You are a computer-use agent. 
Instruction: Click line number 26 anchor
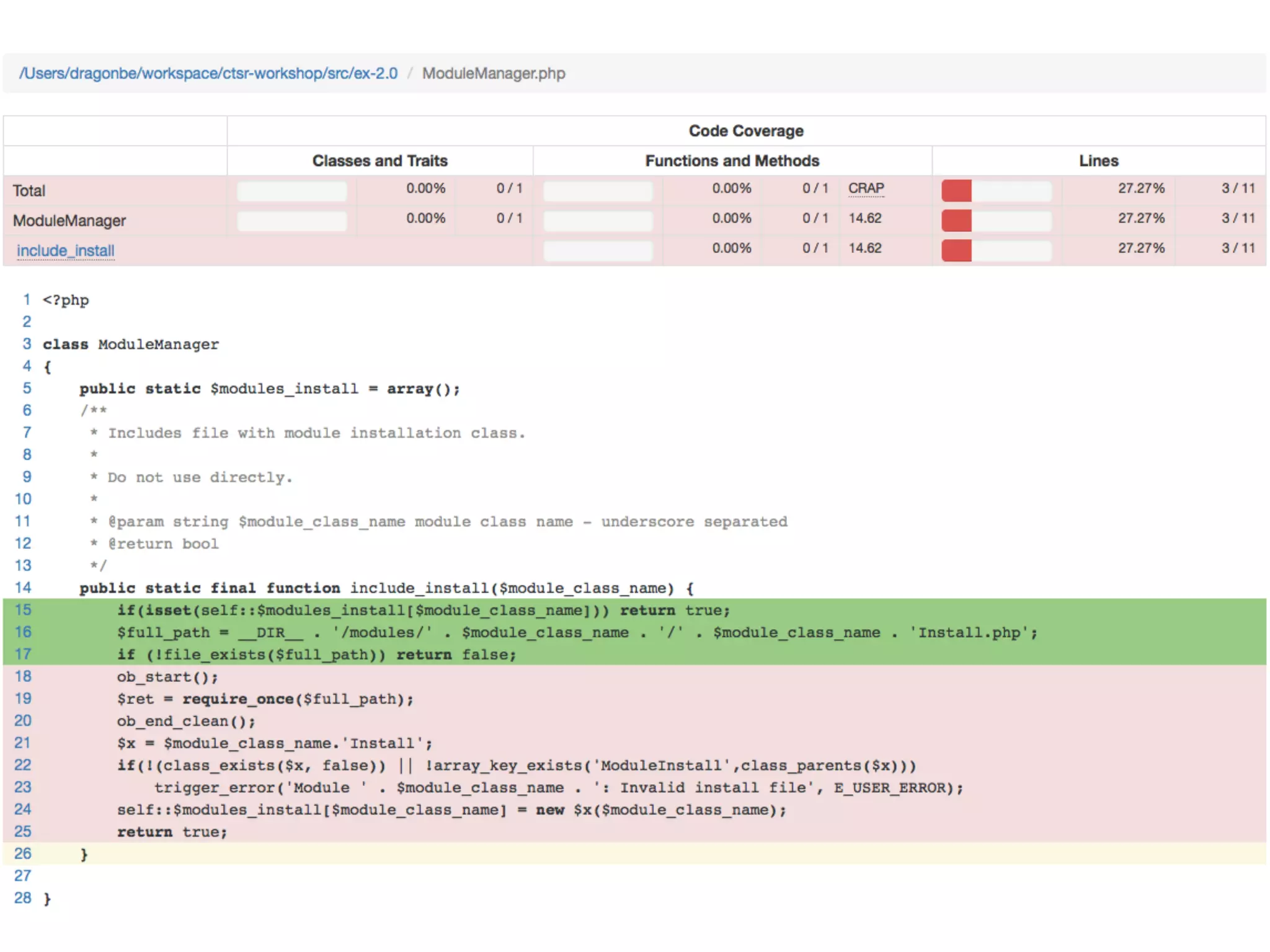[x=23, y=853]
